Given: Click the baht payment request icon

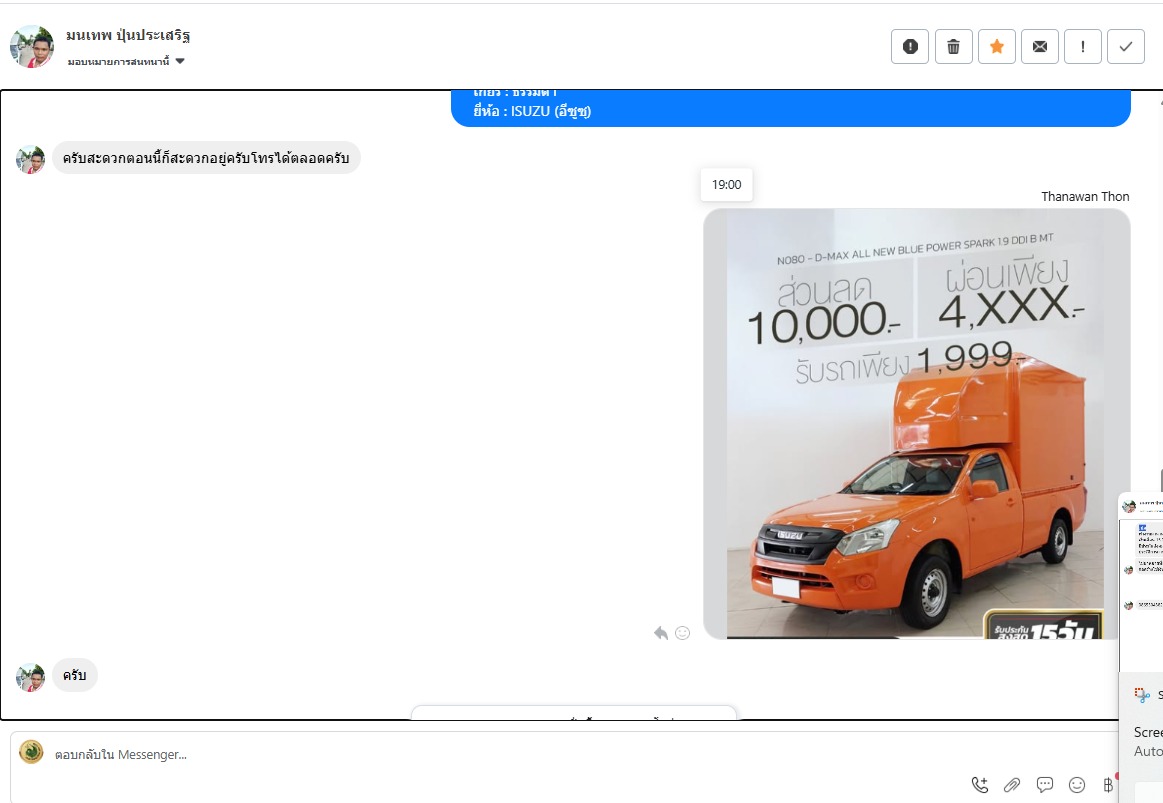Looking at the screenshot, I should coord(1108,785).
